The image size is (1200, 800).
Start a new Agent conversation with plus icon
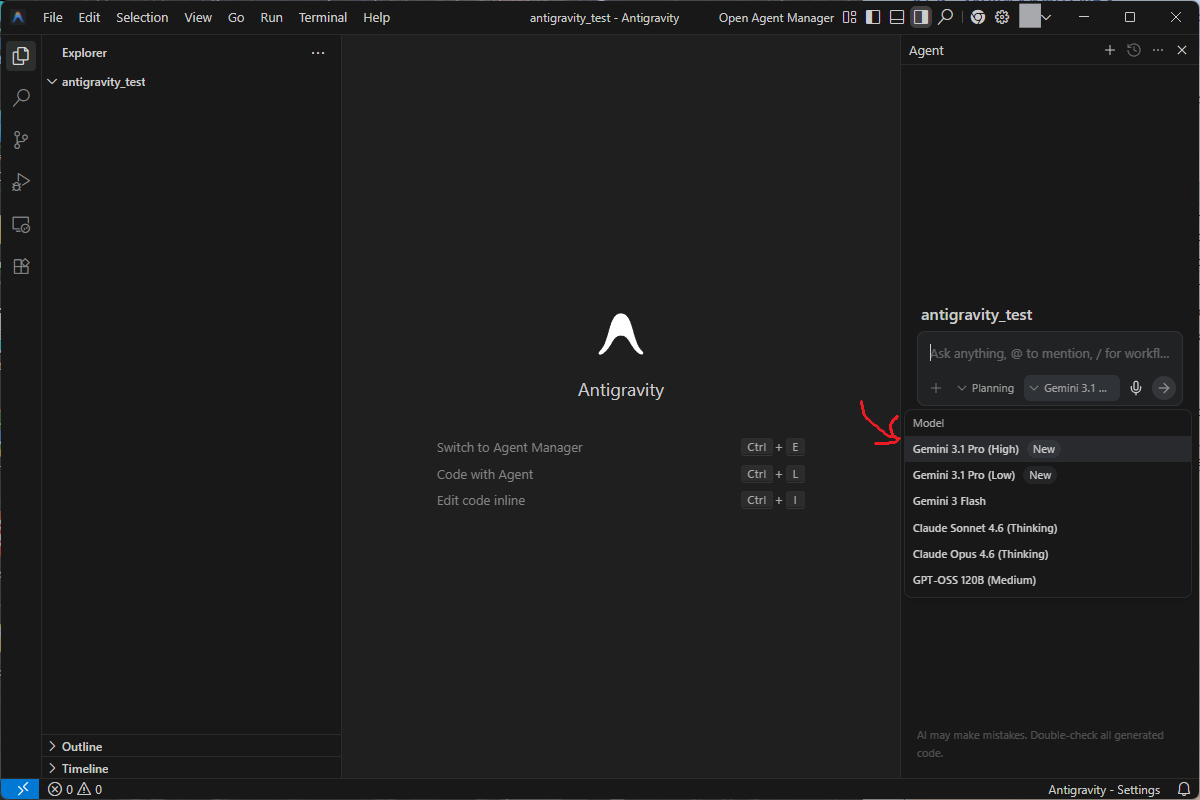pyautogui.click(x=1109, y=50)
